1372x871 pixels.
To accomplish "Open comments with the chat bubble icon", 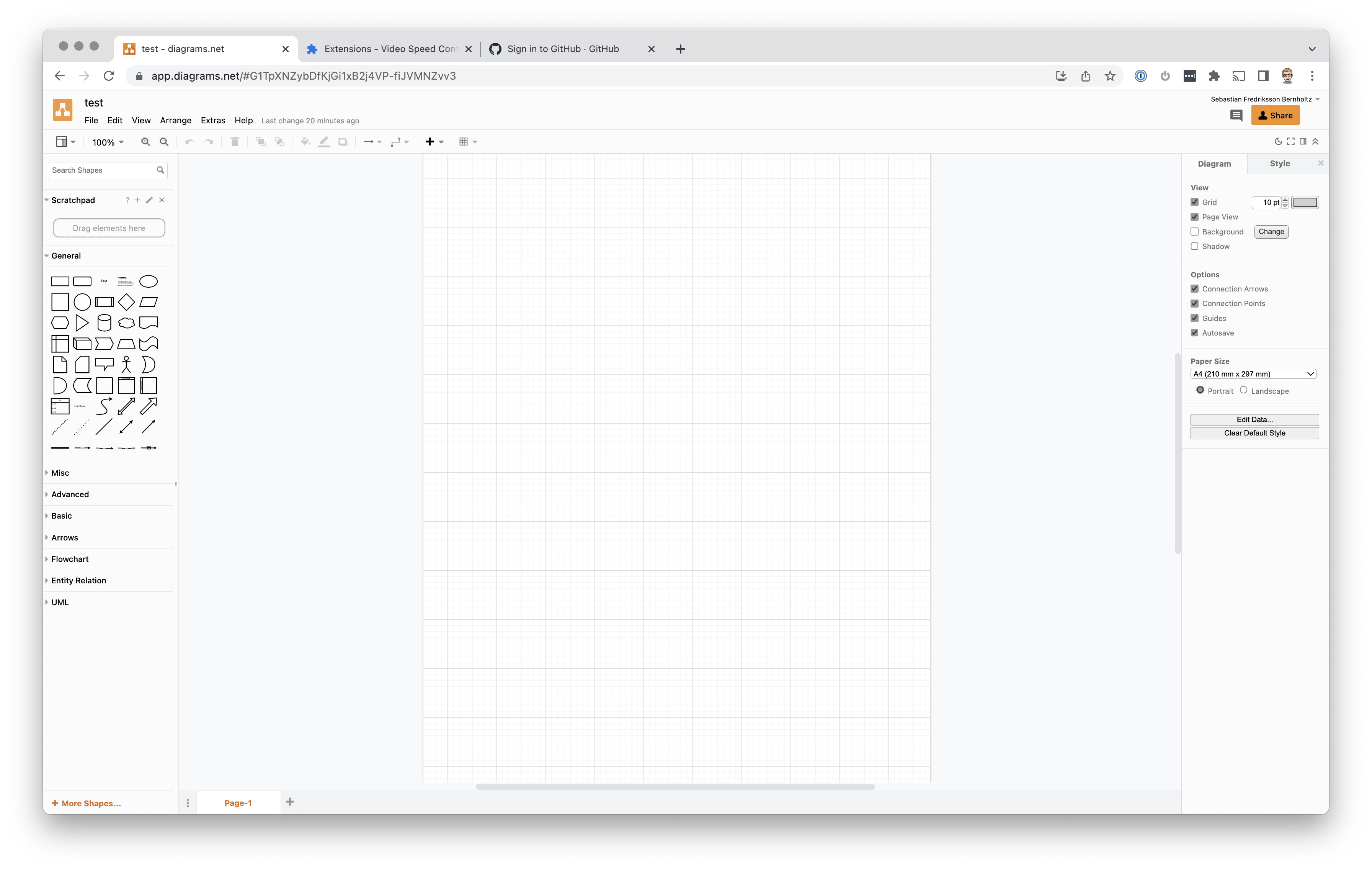I will [x=1236, y=115].
